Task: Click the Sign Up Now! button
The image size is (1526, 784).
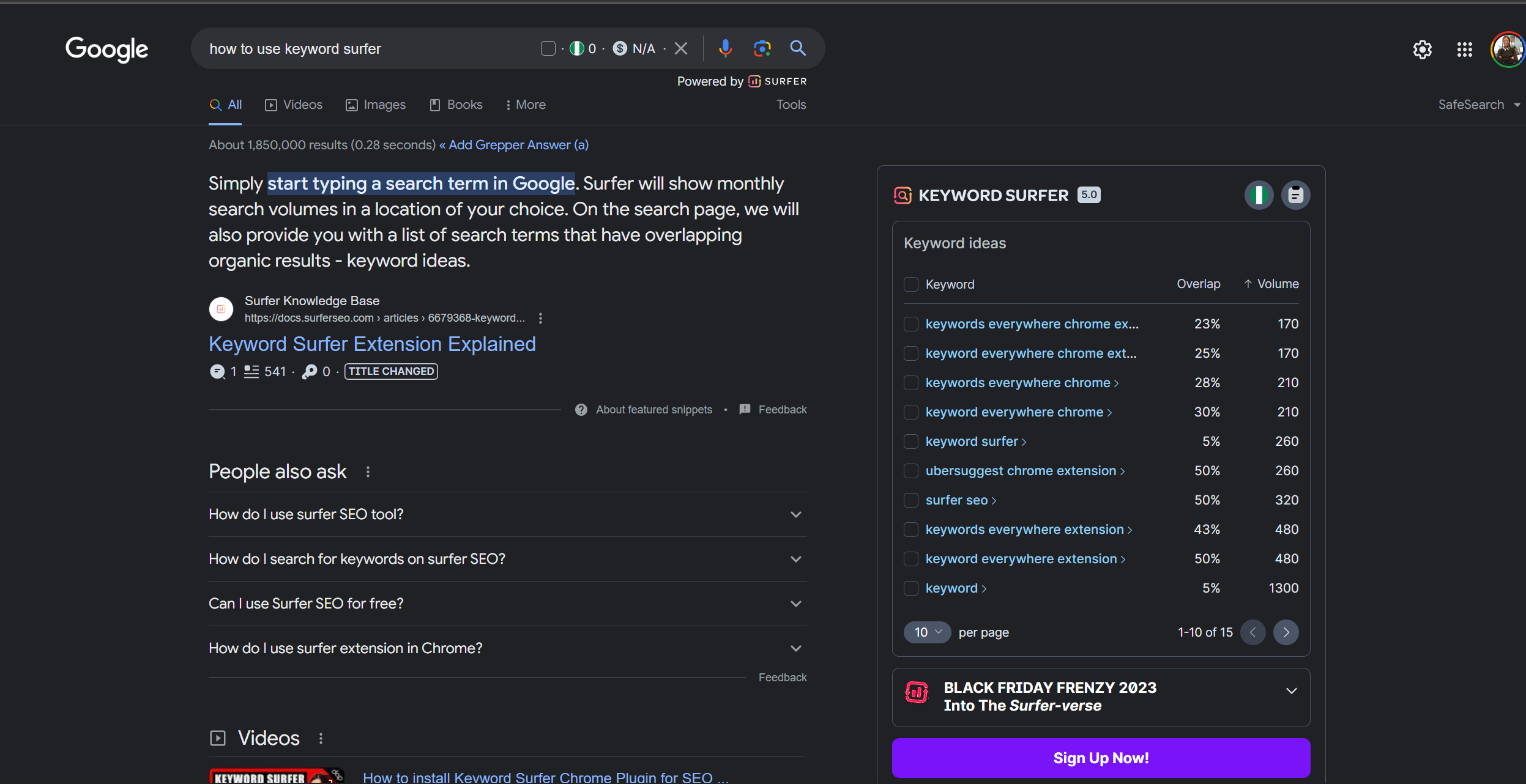Action: (x=1101, y=758)
